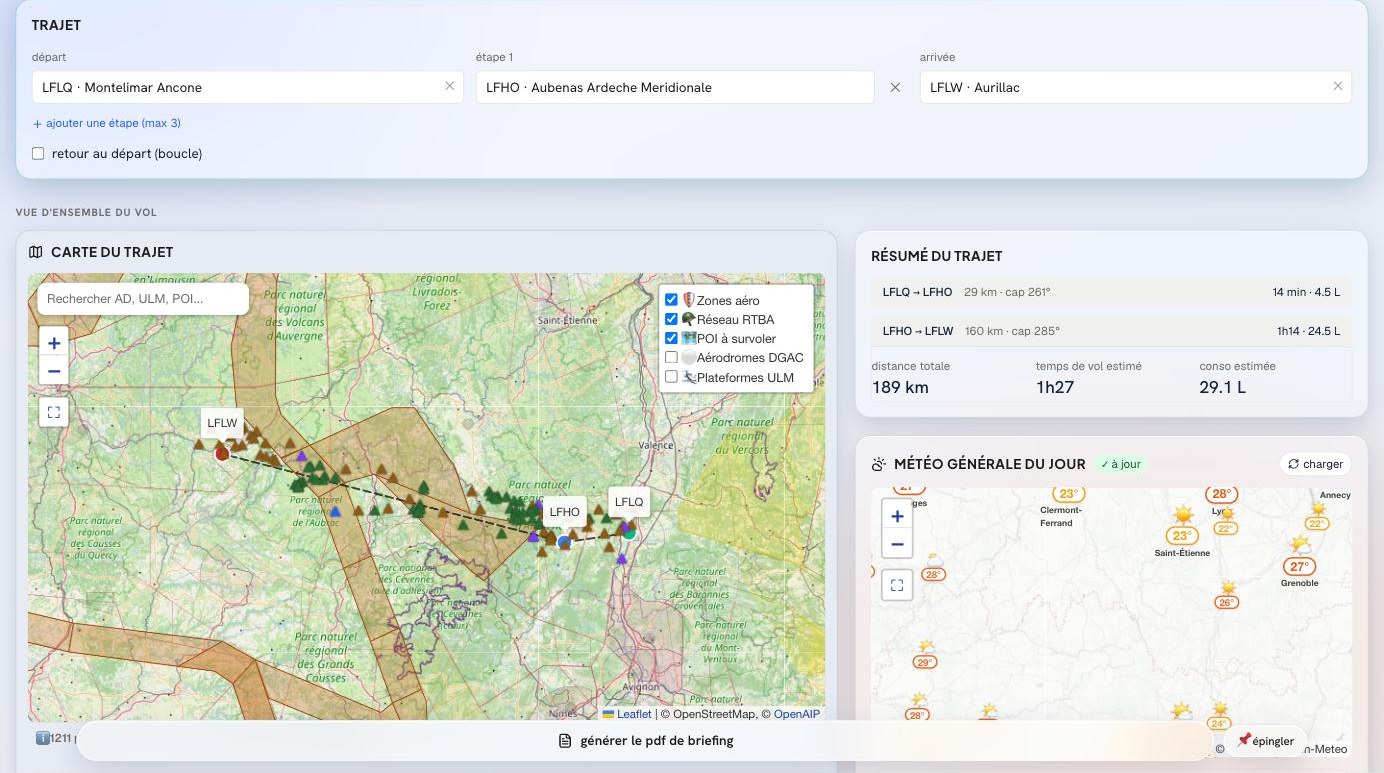The height and width of the screenshot is (773, 1384).
Task: Zoom out on the route map
Action: coord(54,371)
